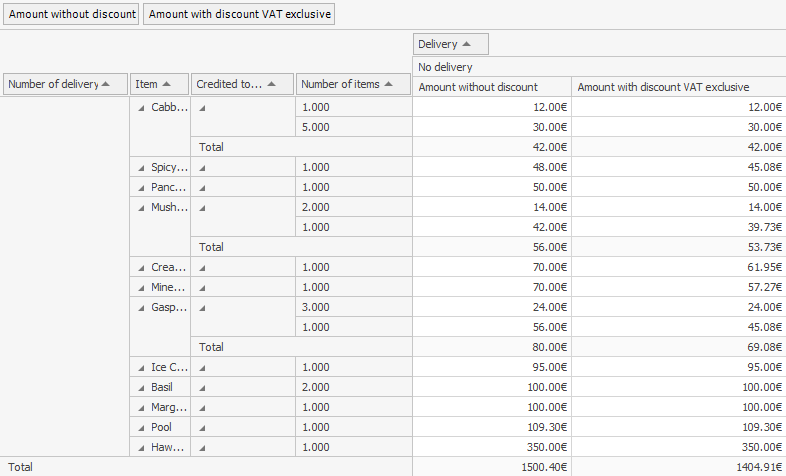Collapse the Spicy... item row
Screen dimensions: 786x476
(141, 167)
